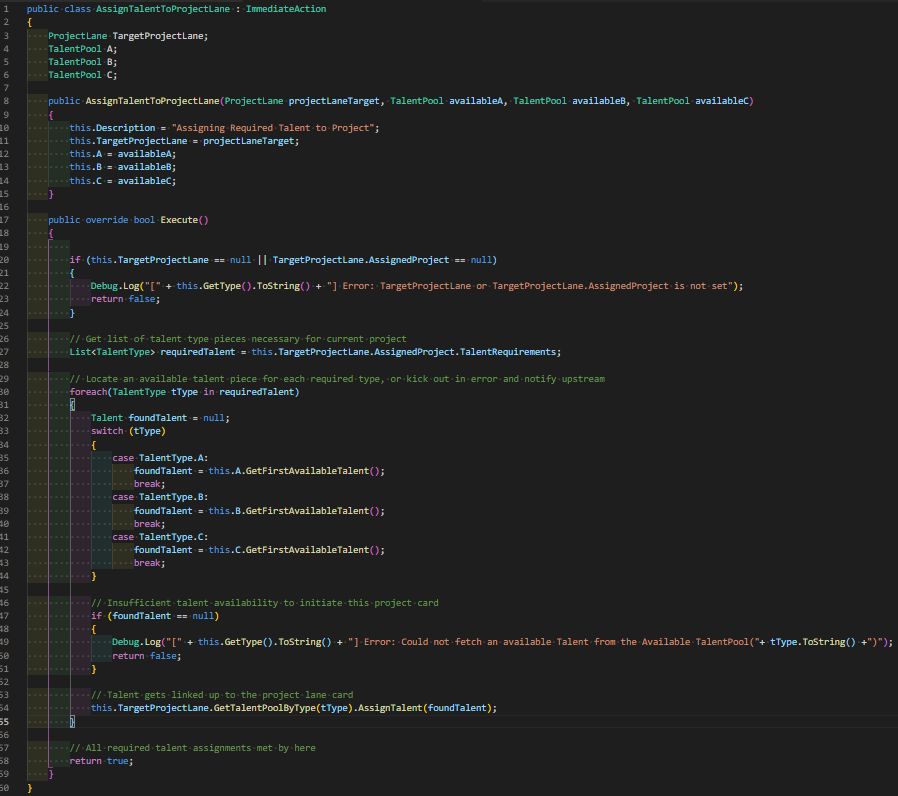Viewport: 898px width, 796px height.
Task: Select the 'TalentPool A;' field line
Action: [82, 49]
